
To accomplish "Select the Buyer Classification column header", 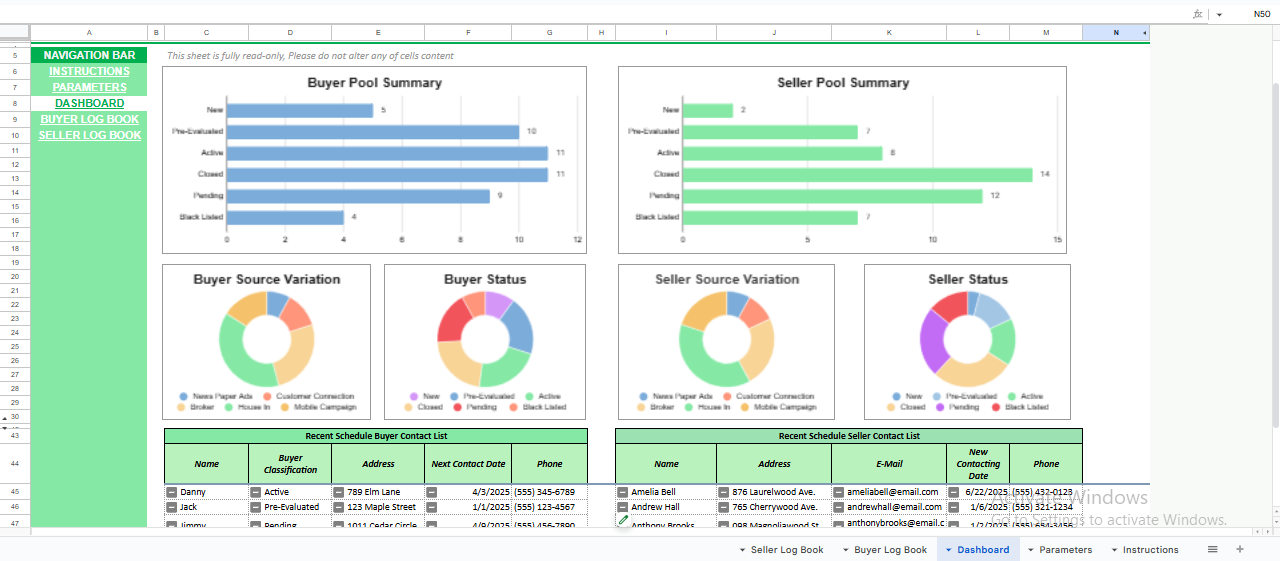I will coord(290,464).
